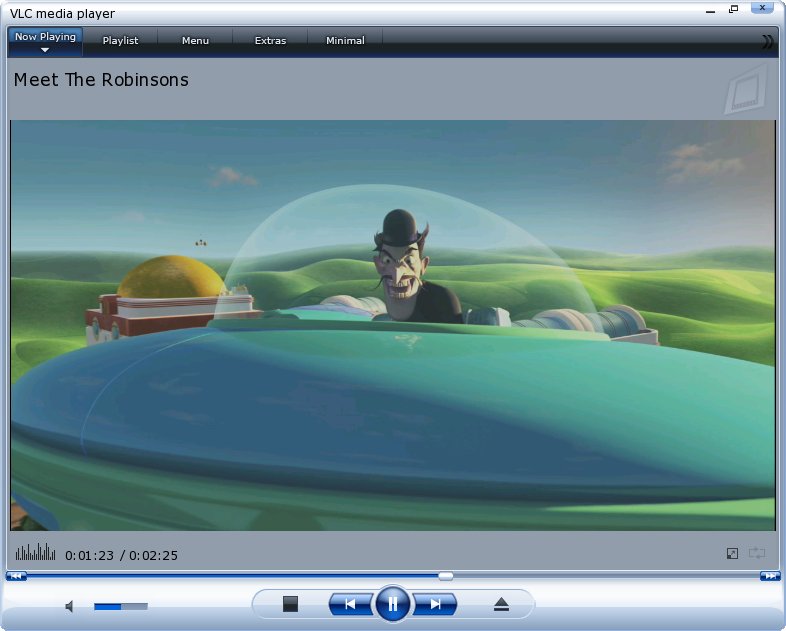Viewport: 786px width, 631px height.
Task: Expand the toolbar overflow chevron
Action: pos(767,41)
